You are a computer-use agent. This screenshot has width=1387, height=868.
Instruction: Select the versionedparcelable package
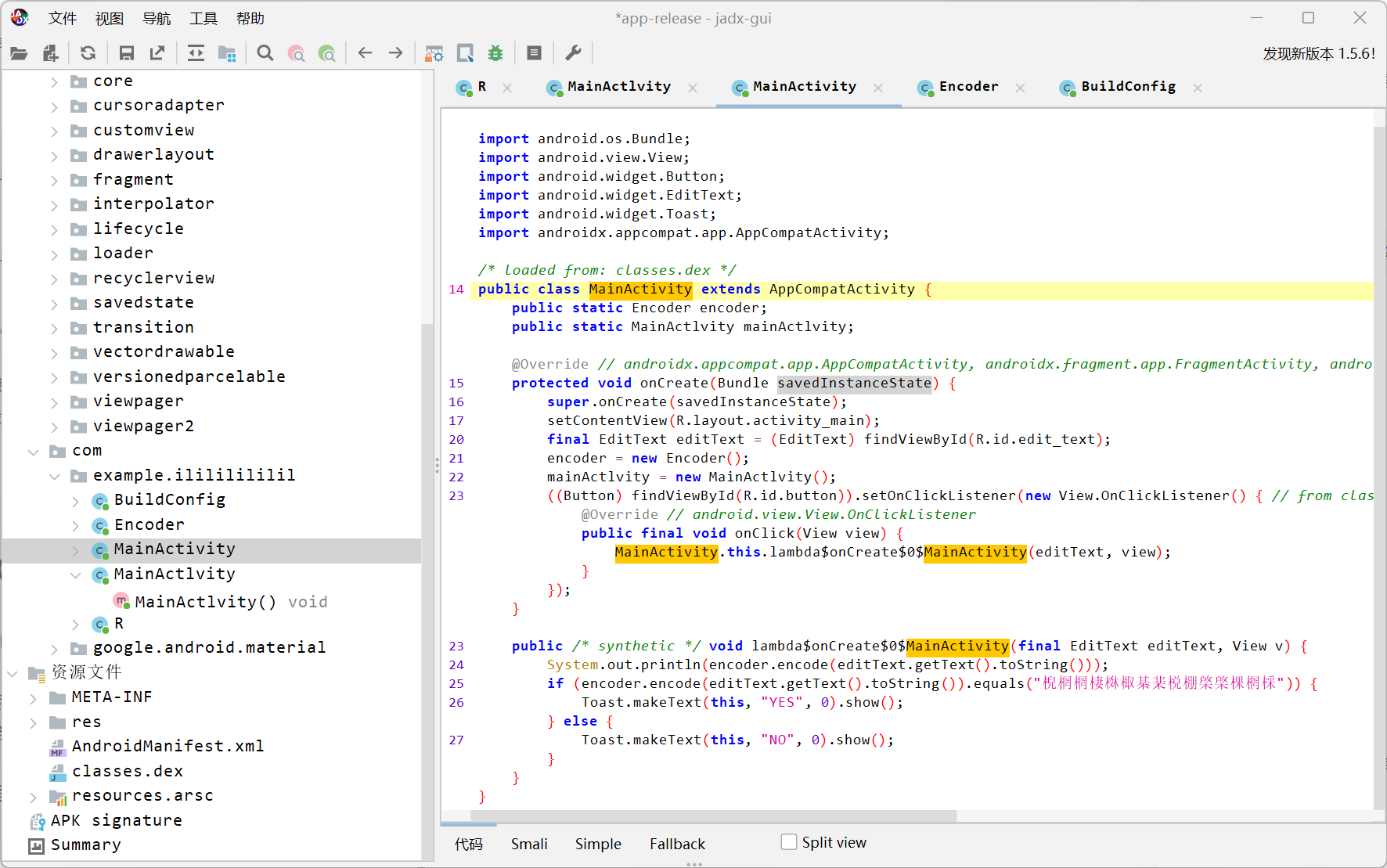coord(189,377)
